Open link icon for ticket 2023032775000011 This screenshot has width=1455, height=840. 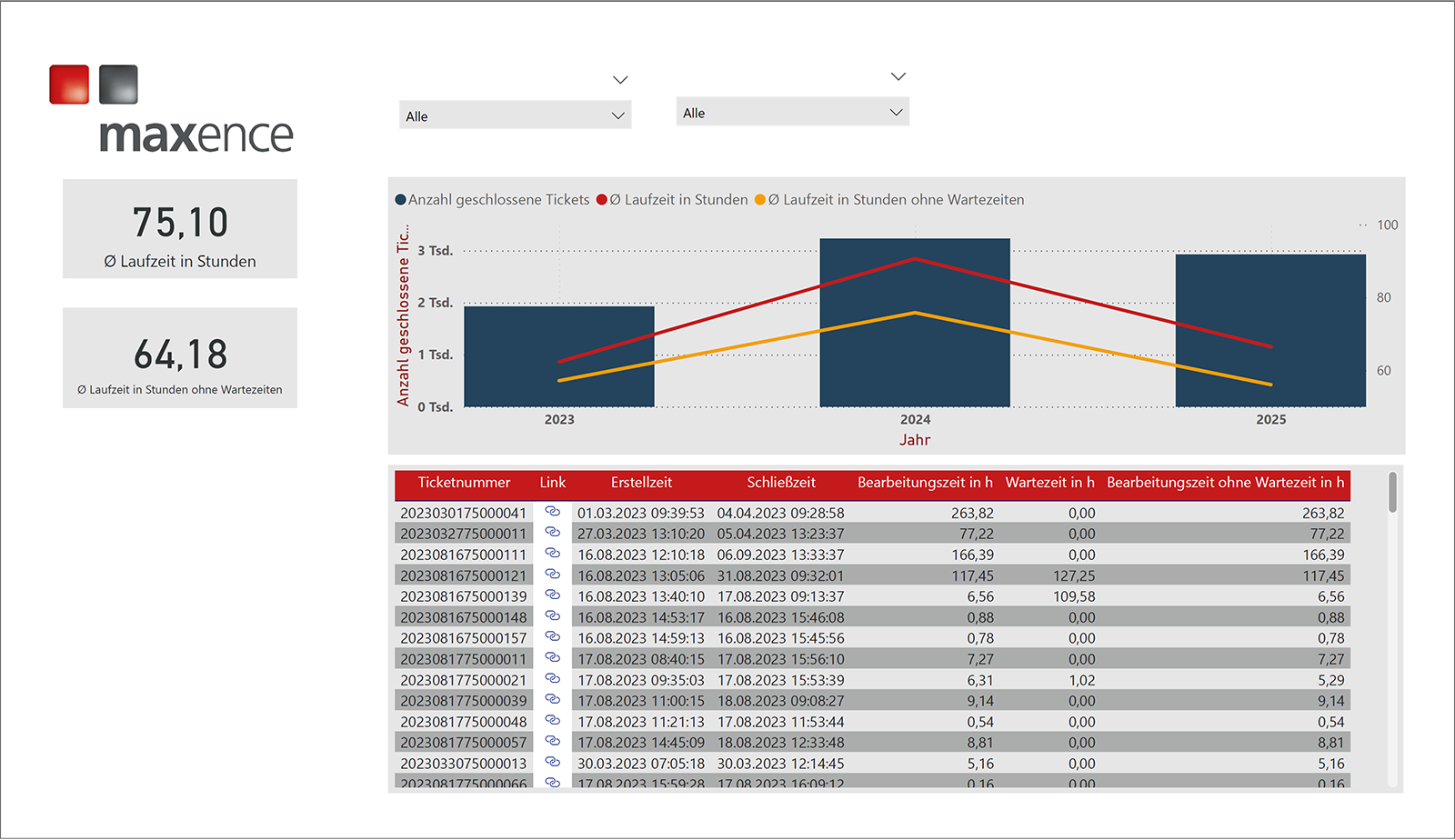[552, 533]
